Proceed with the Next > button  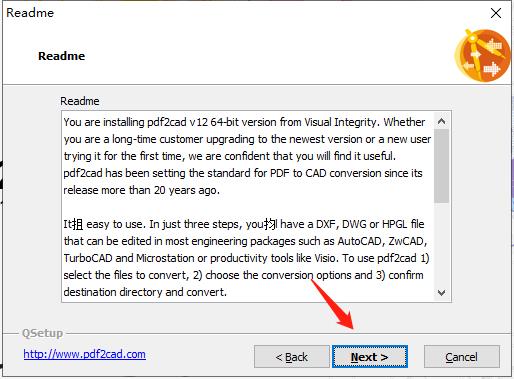370,357
